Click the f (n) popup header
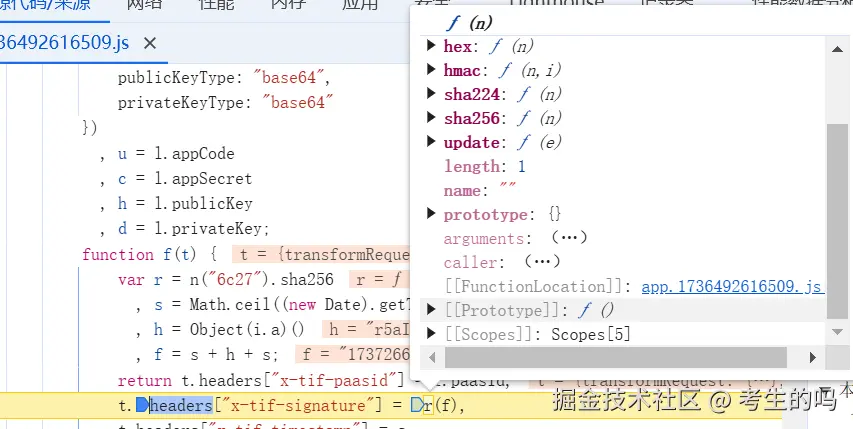 [470, 23]
